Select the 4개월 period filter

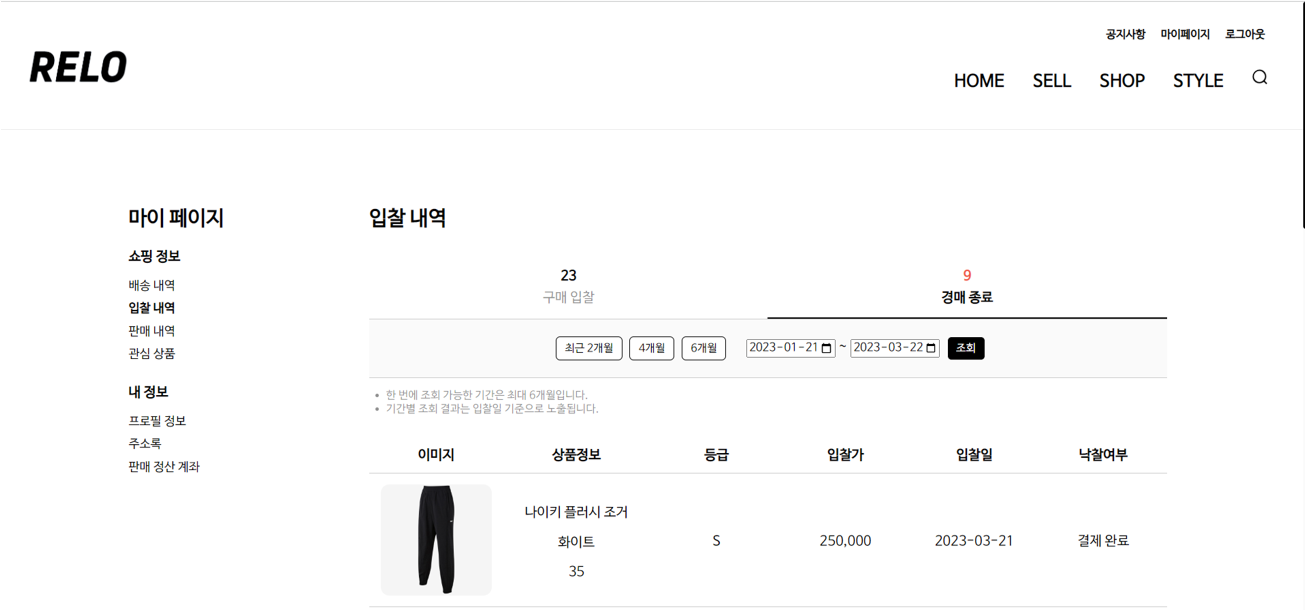click(x=651, y=348)
